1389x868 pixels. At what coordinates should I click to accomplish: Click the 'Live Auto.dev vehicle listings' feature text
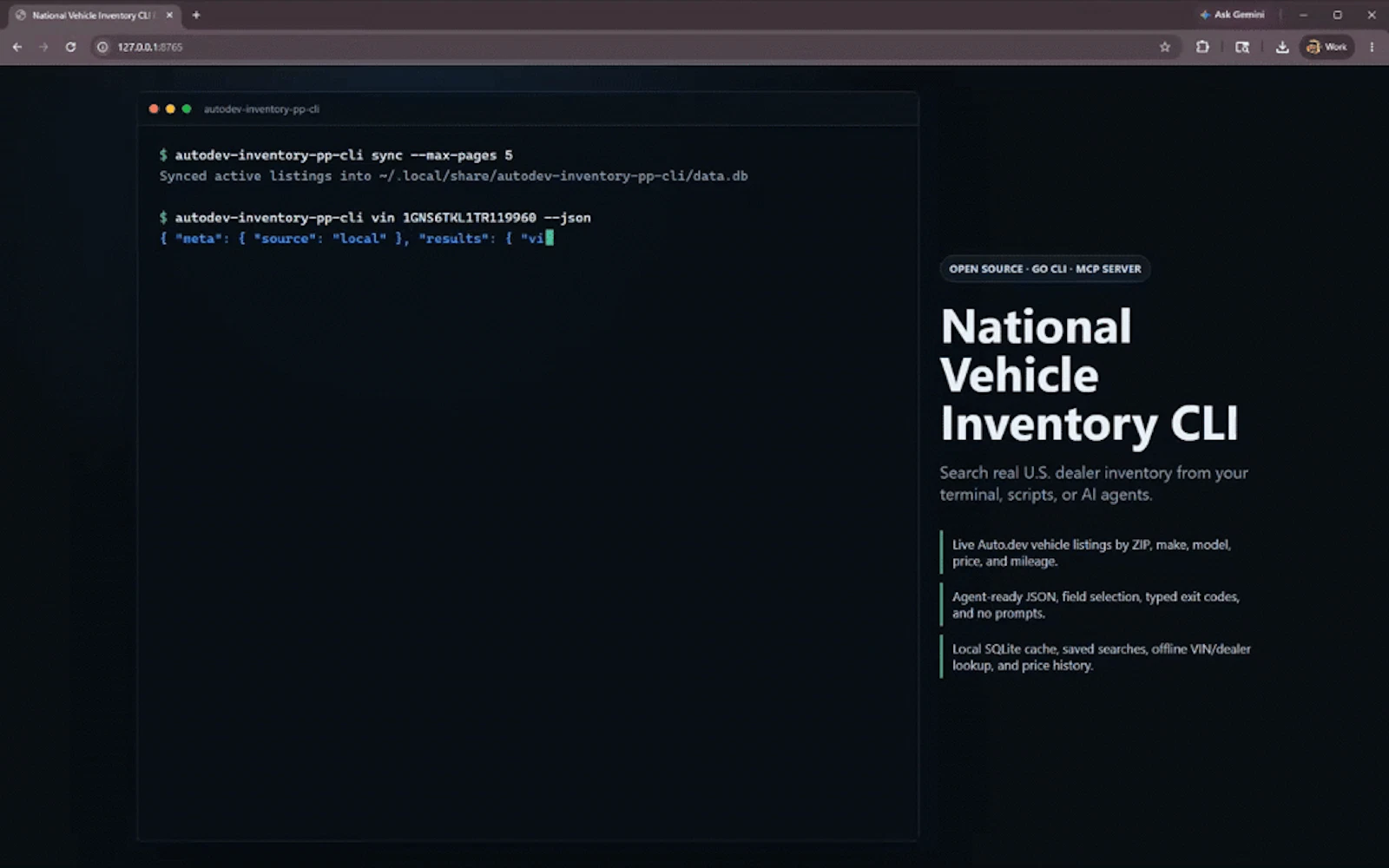coord(1091,553)
